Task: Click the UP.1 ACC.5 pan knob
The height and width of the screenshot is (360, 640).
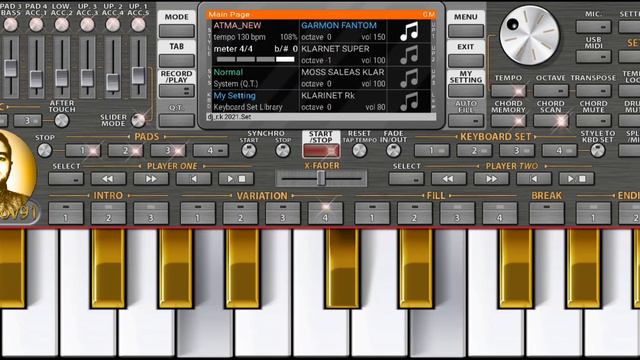Action: pyautogui.click(x=138, y=25)
